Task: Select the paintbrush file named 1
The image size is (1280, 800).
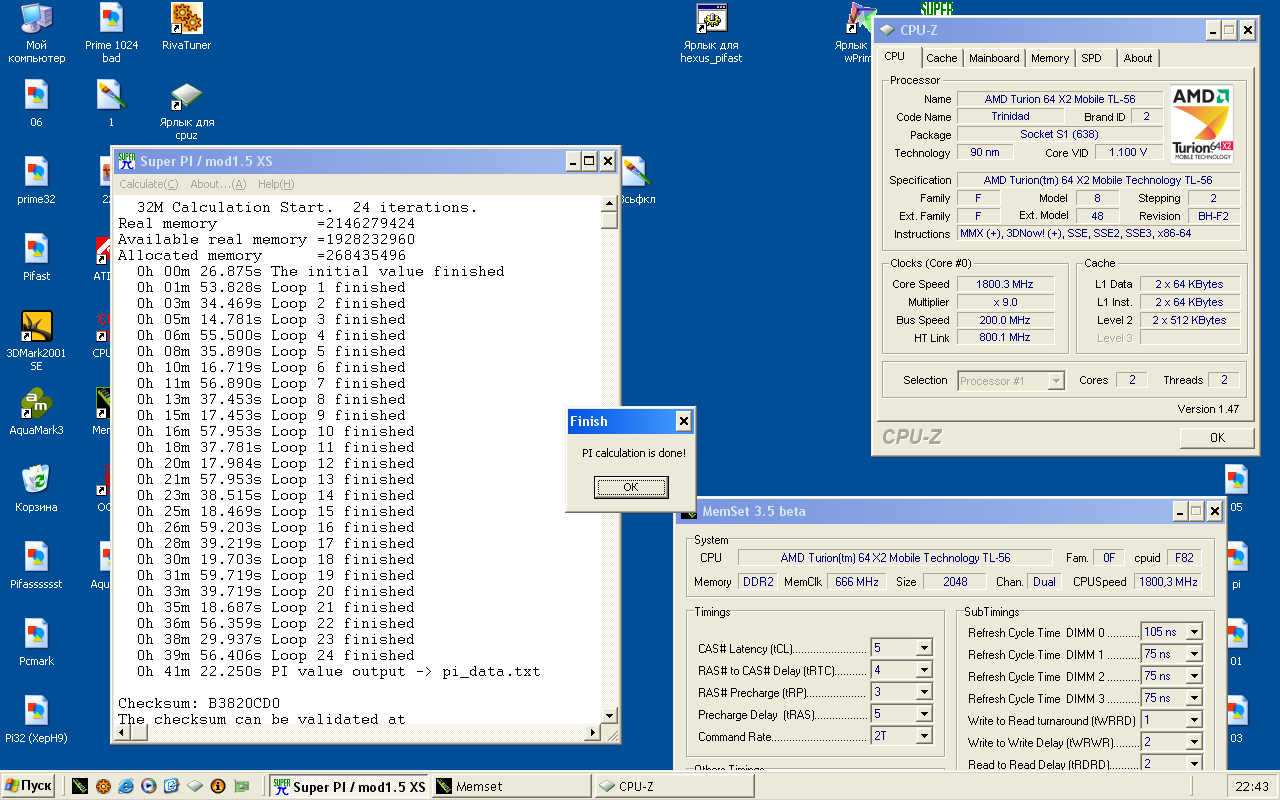Action: pyautogui.click(x=111, y=104)
